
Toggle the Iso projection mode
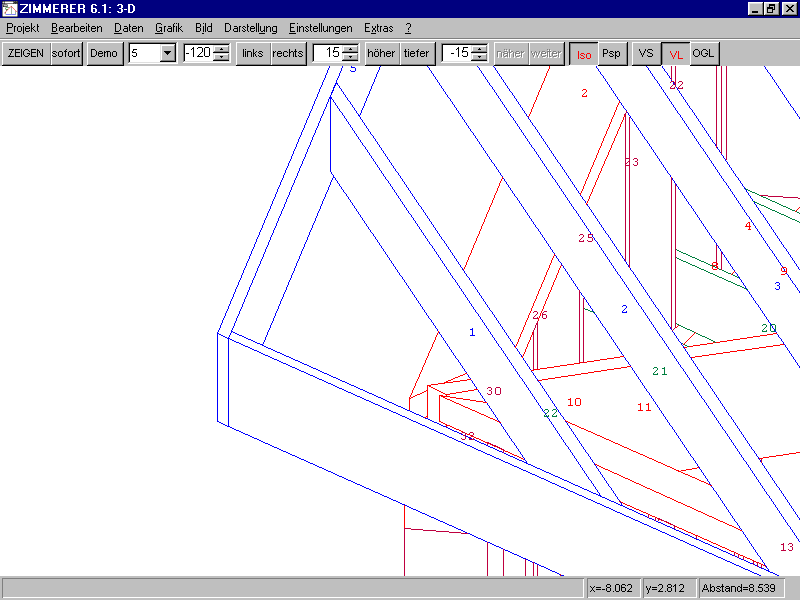coord(583,54)
